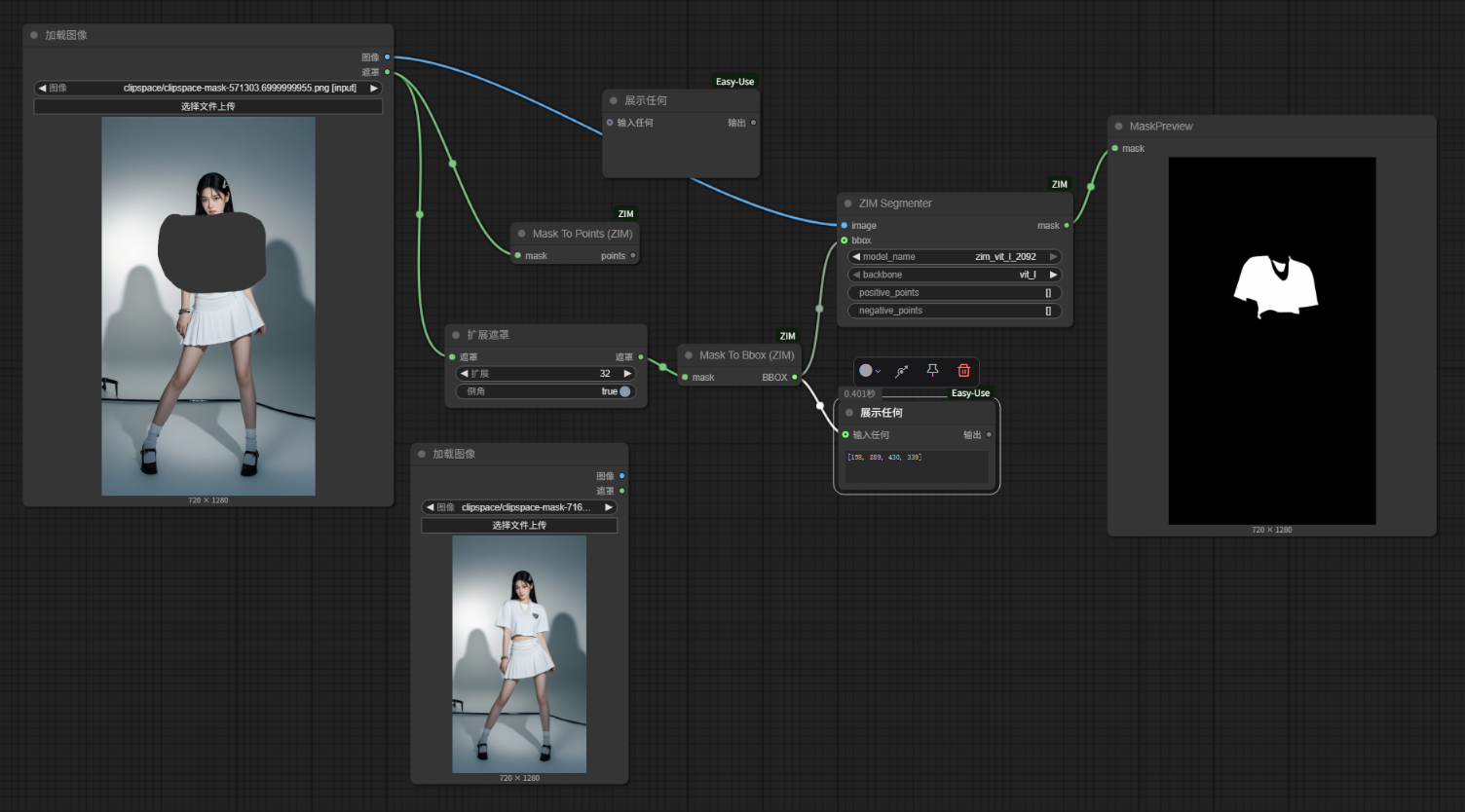Screen dimensions: 1465x812
Task: Edit the negative_points field
Action: pyautogui.click(x=955, y=311)
